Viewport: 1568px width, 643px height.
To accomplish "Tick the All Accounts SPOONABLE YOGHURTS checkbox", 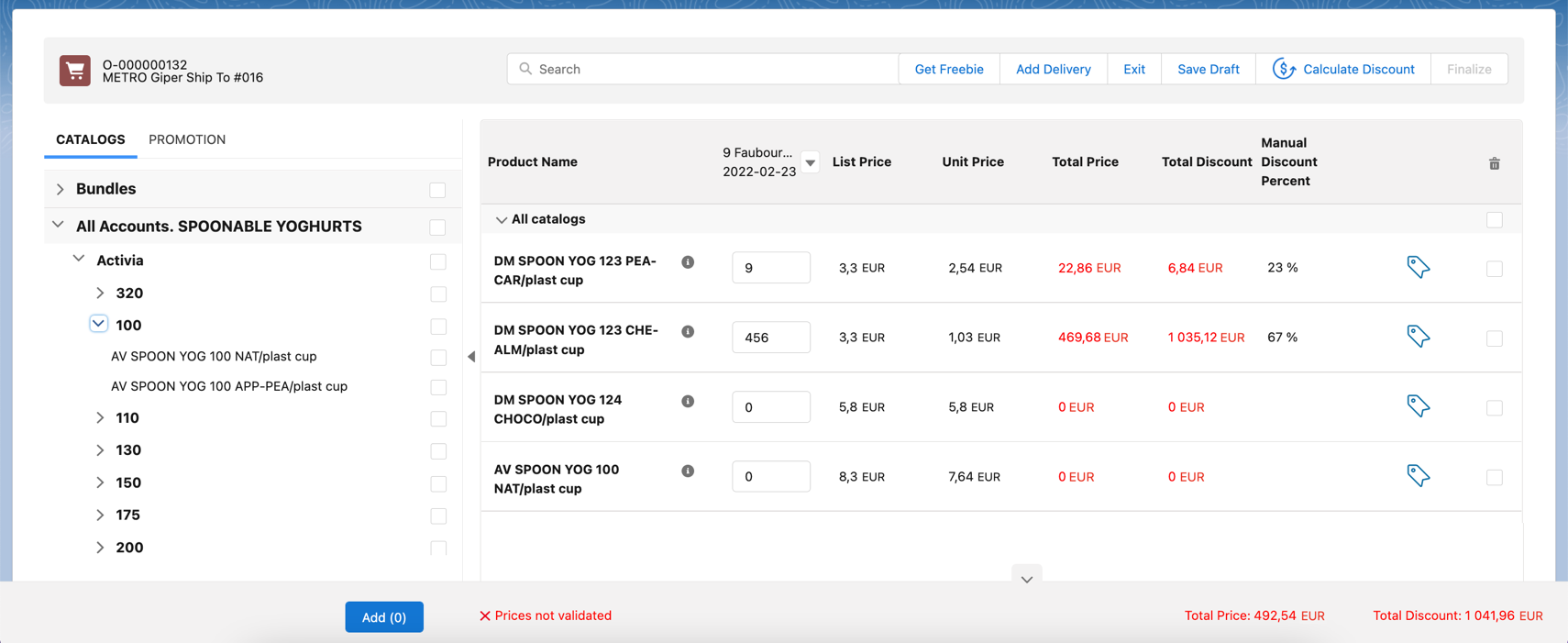I will coord(437,227).
